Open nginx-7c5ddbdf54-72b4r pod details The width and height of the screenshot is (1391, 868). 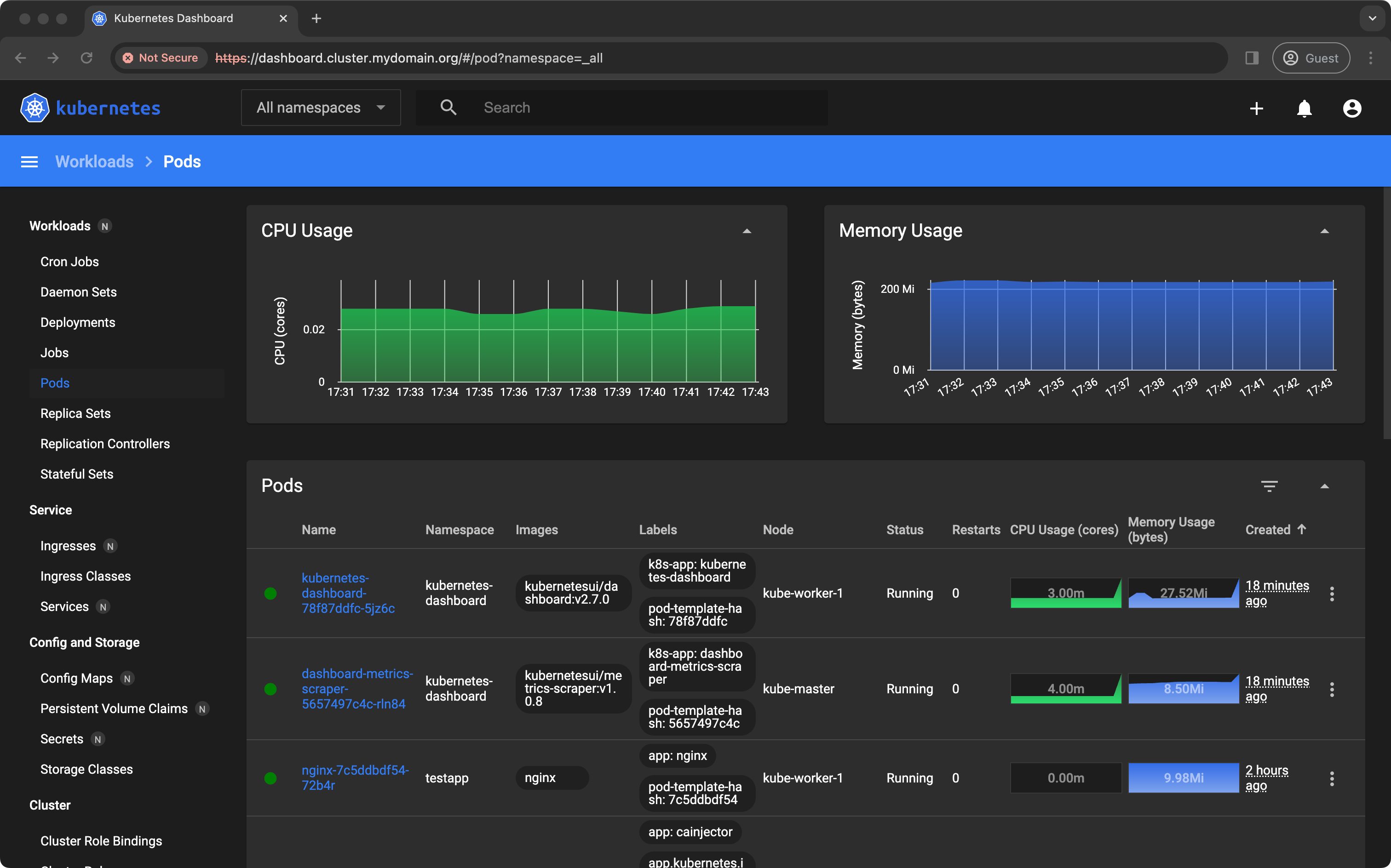click(354, 777)
